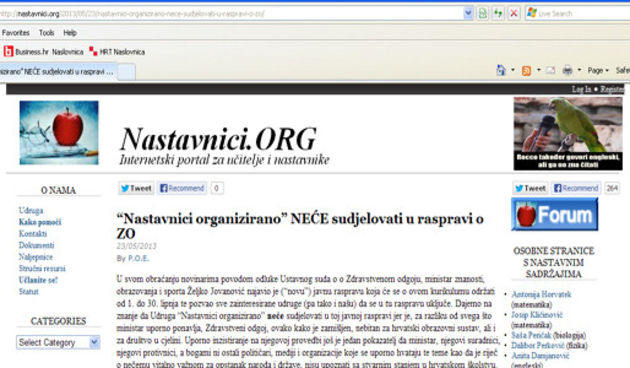The width and height of the screenshot is (630, 368).
Task: Open the Naljepnice link
Action: 35,257
